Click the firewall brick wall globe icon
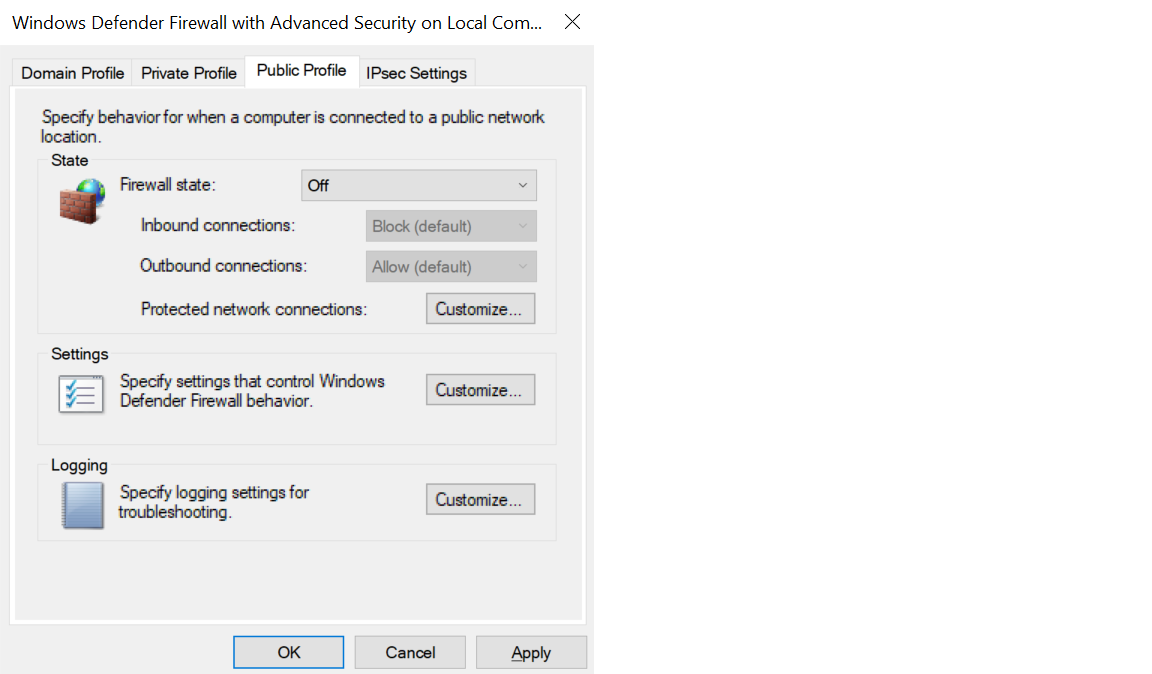The width and height of the screenshot is (1152, 674). [x=82, y=201]
